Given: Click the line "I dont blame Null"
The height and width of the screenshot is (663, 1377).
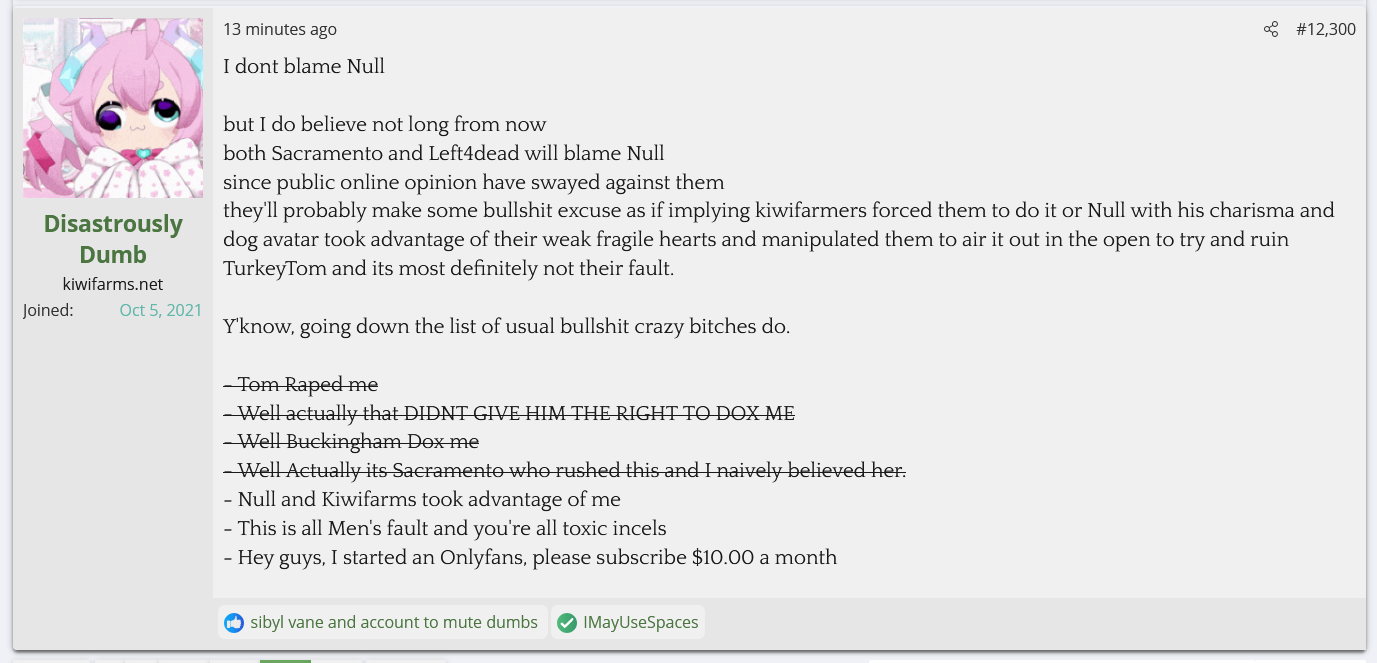Looking at the screenshot, I should coord(304,67).
